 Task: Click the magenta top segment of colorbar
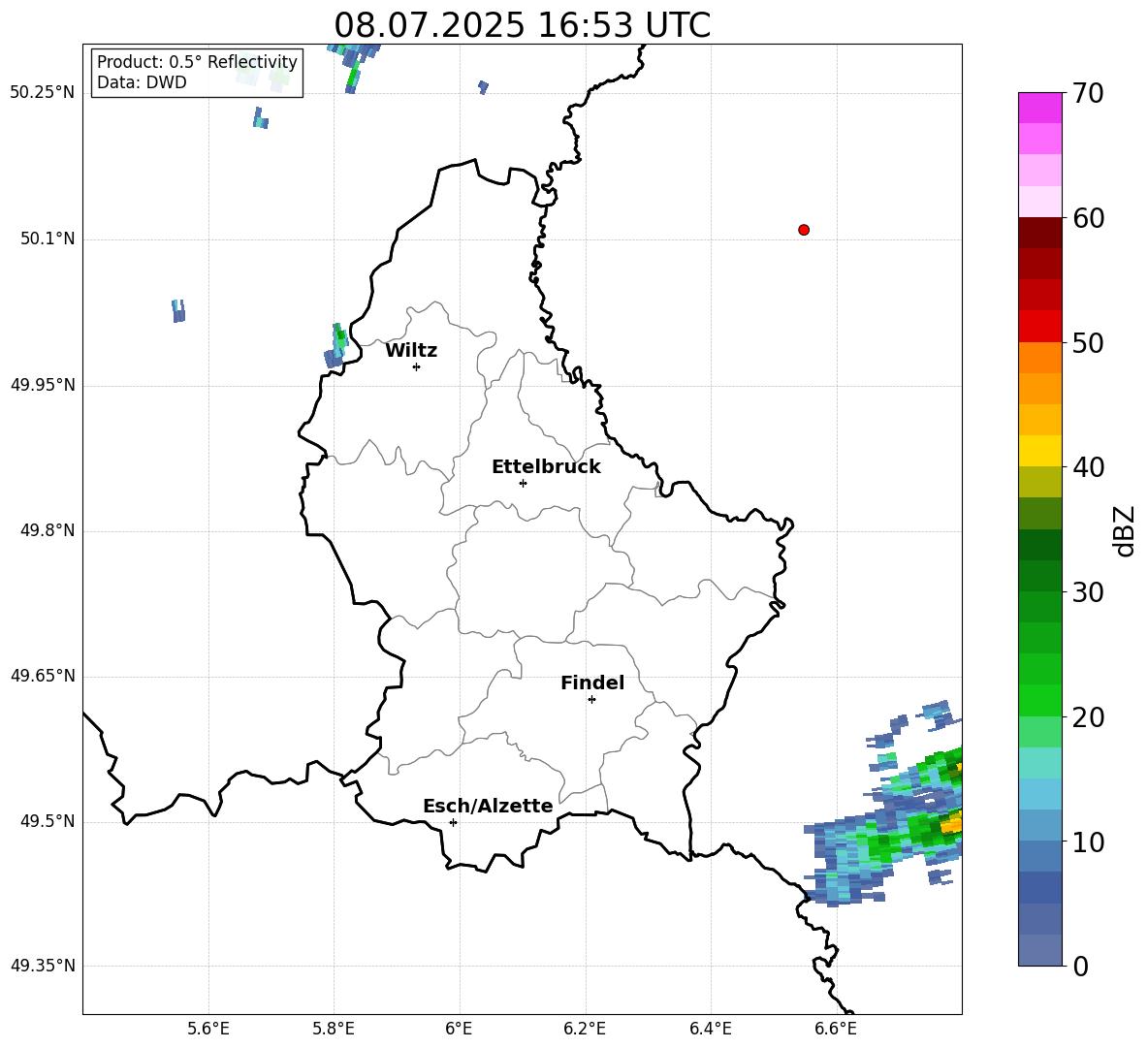(1039, 108)
